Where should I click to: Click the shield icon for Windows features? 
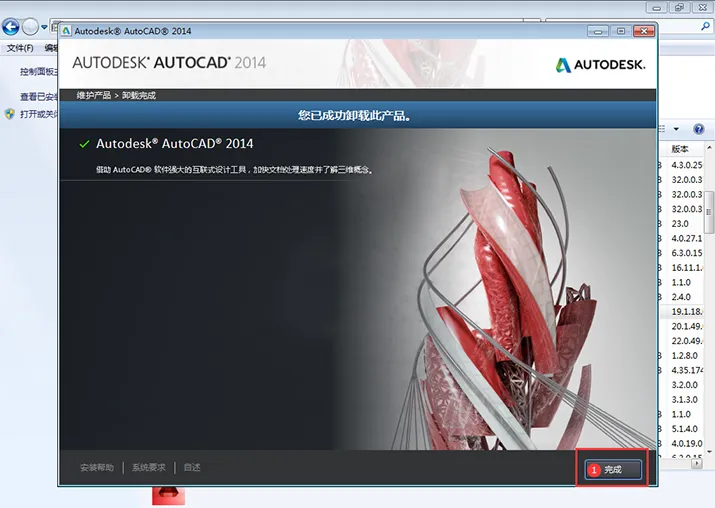10,114
